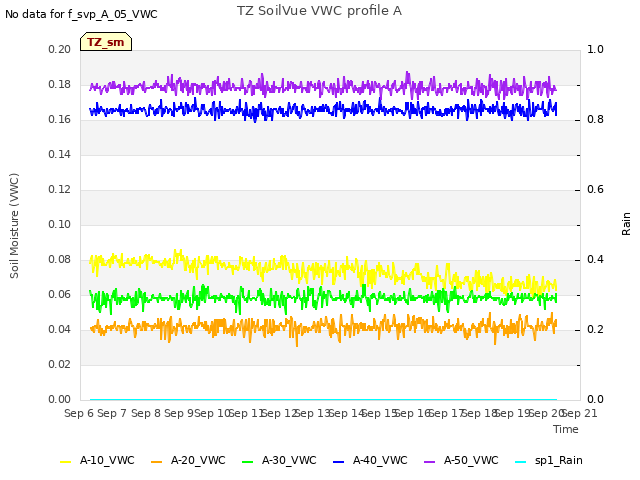This screenshot has height=480, width=640.
Task: Click the 0.04 value on left axis
Action: [x=60, y=329]
